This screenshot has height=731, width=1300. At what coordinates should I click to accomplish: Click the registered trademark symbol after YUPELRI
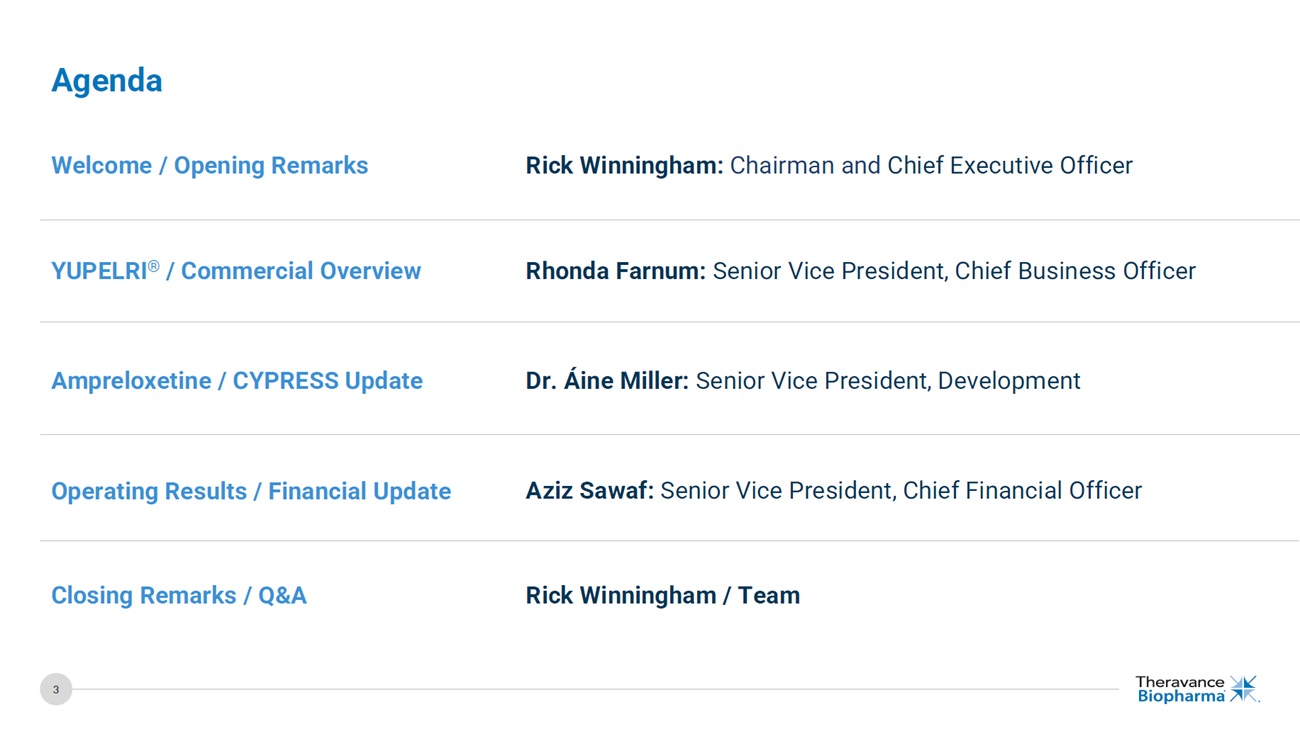click(153, 266)
